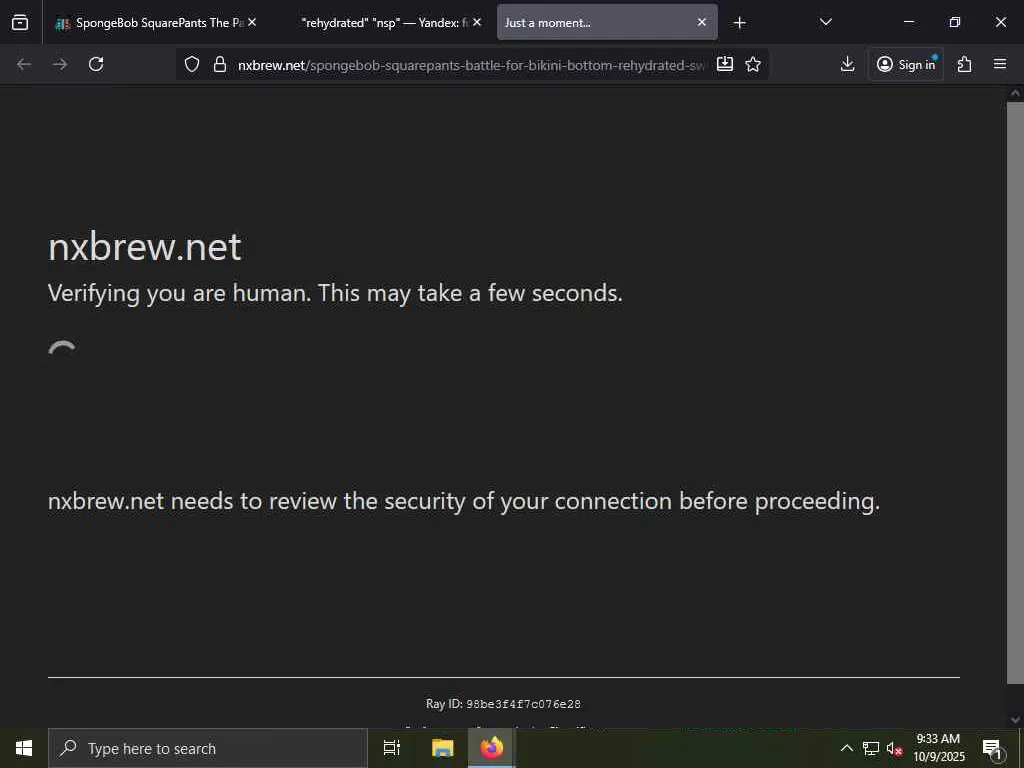Open File Explorer from taskbar
This screenshot has width=1024, height=768.
[x=443, y=748]
